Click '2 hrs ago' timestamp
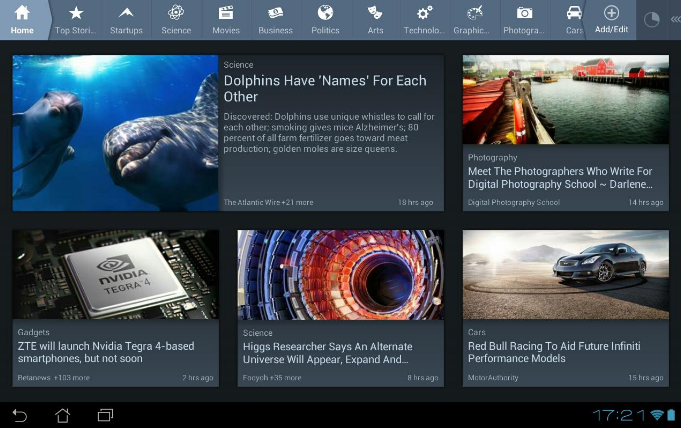The width and height of the screenshot is (681, 428). tap(198, 378)
